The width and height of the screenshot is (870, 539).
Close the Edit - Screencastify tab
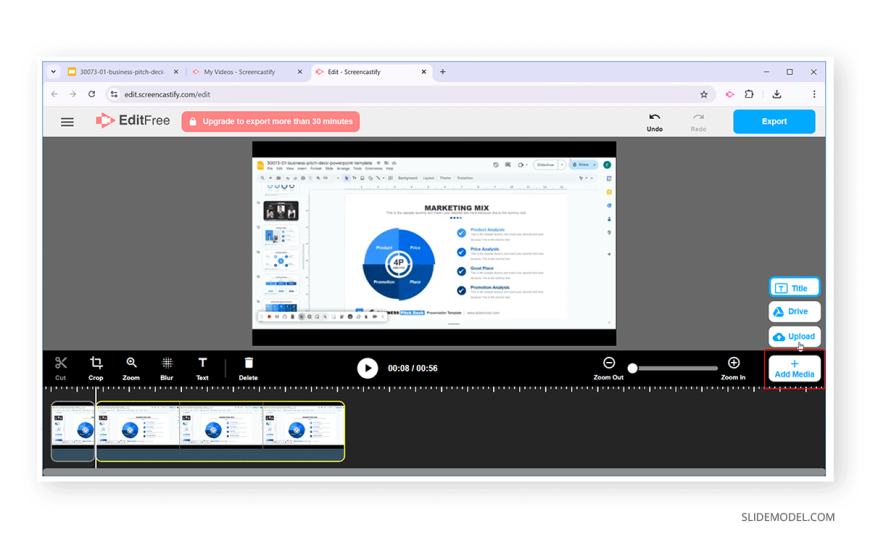(x=423, y=72)
